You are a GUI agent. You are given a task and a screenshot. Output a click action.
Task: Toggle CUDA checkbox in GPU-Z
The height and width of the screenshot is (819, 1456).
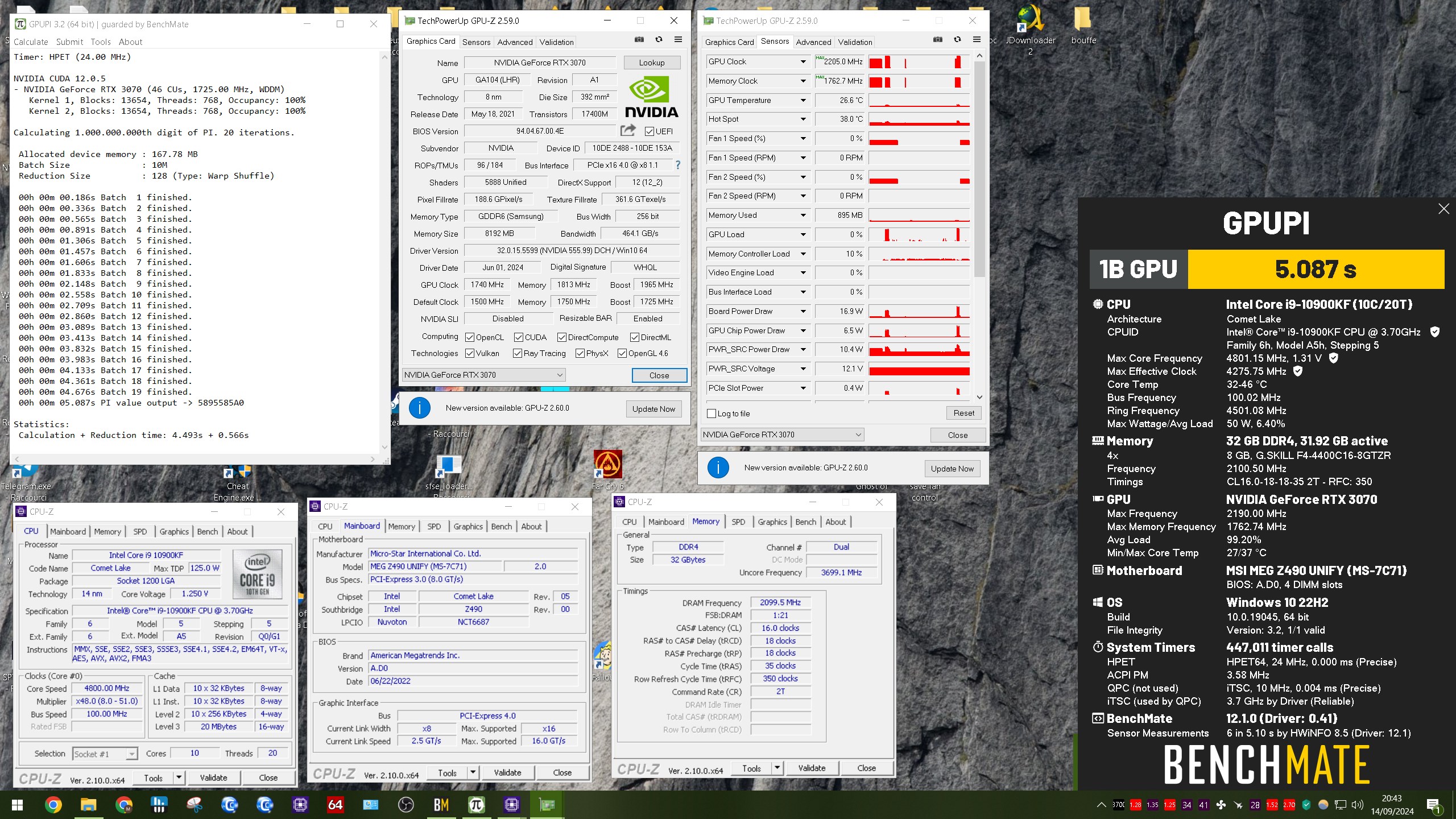tap(518, 337)
